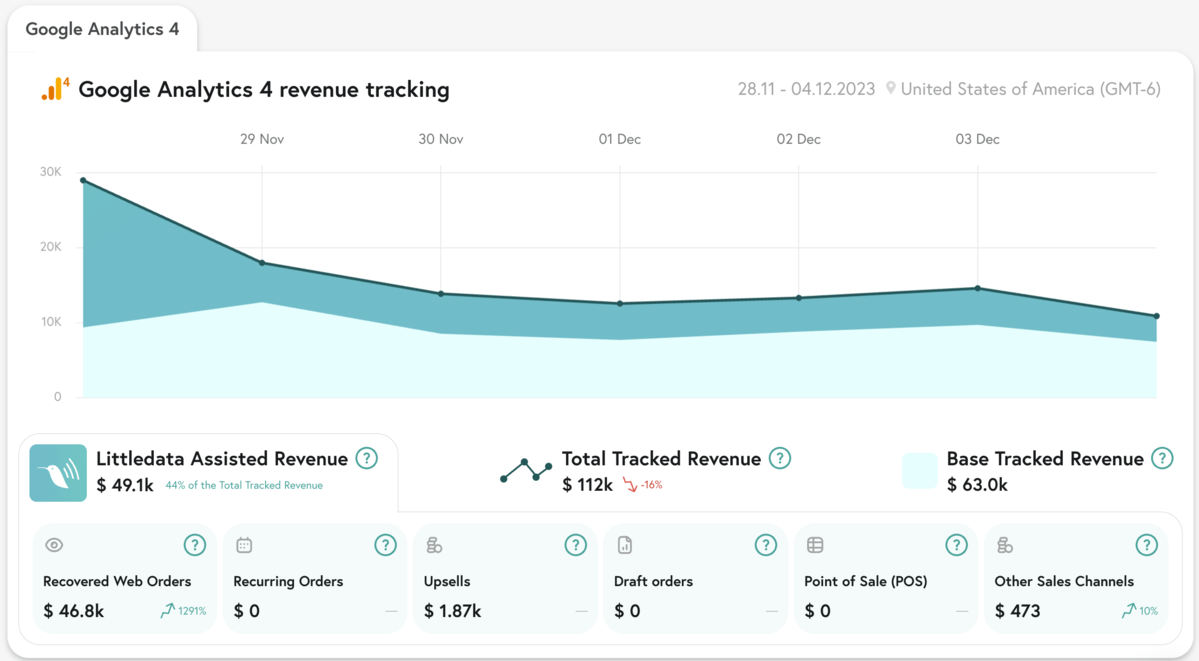The width and height of the screenshot is (1199, 661).
Task: Open help icon on Other Sales Channels card
Action: [1146, 545]
